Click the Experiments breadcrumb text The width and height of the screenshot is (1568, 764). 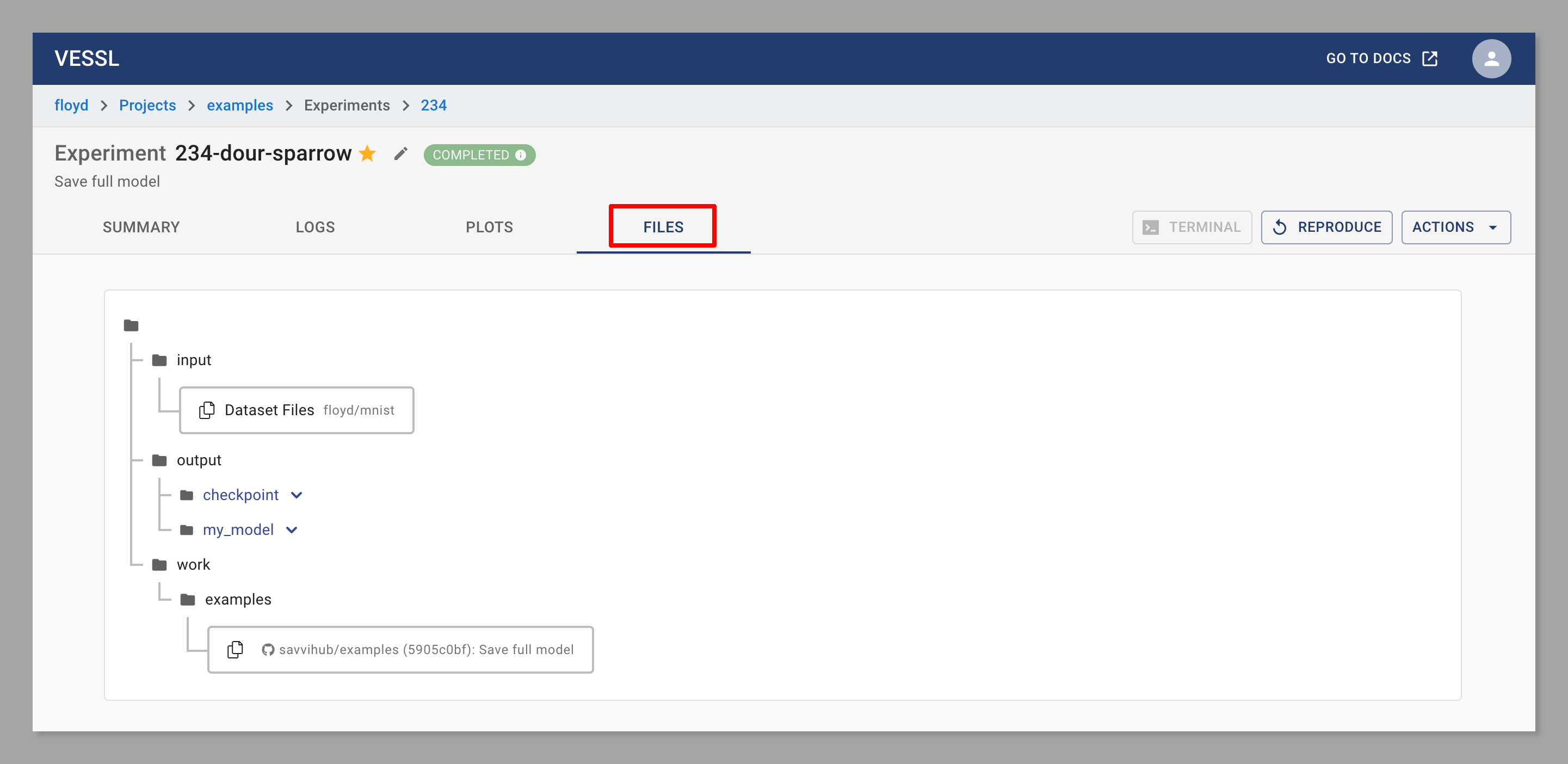point(347,106)
